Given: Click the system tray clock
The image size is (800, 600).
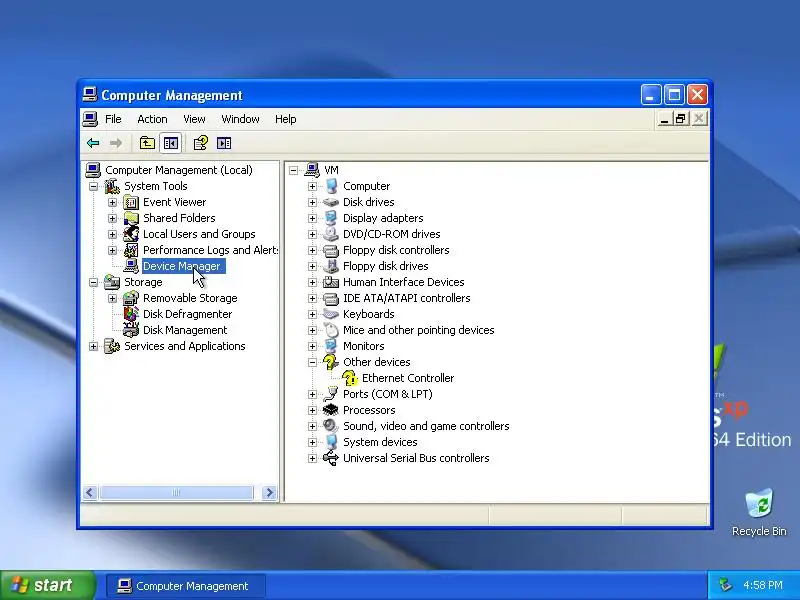Looking at the screenshot, I should click(763, 585).
